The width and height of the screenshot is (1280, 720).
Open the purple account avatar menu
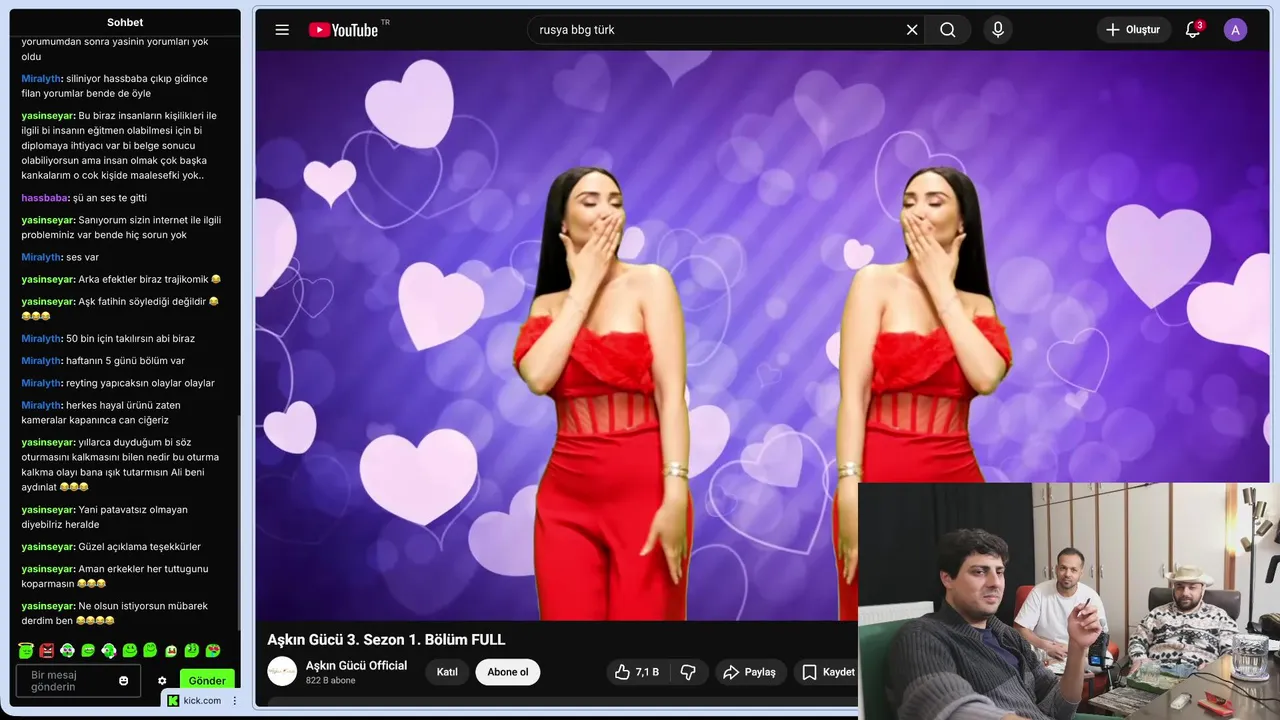[1236, 30]
